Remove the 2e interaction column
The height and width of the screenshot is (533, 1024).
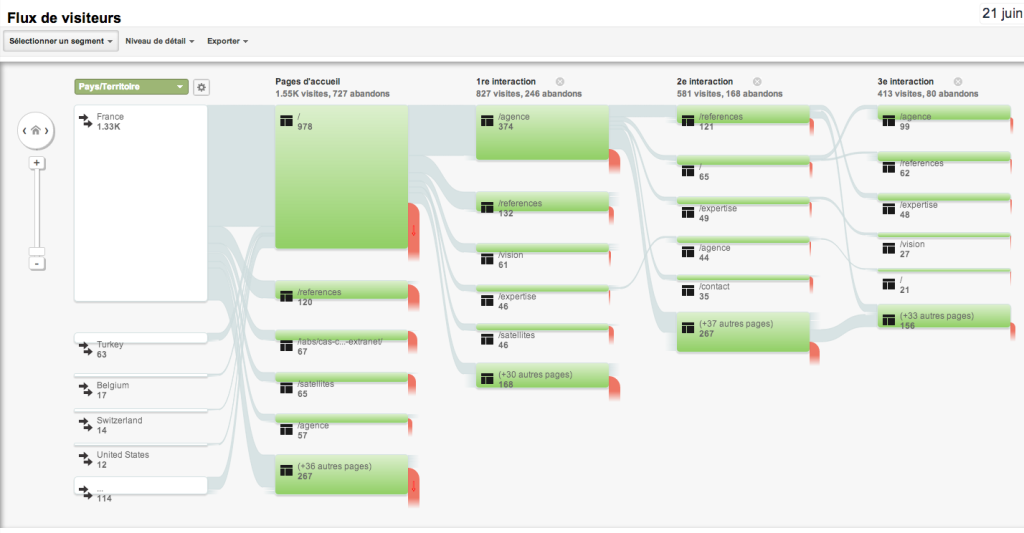click(757, 82)
